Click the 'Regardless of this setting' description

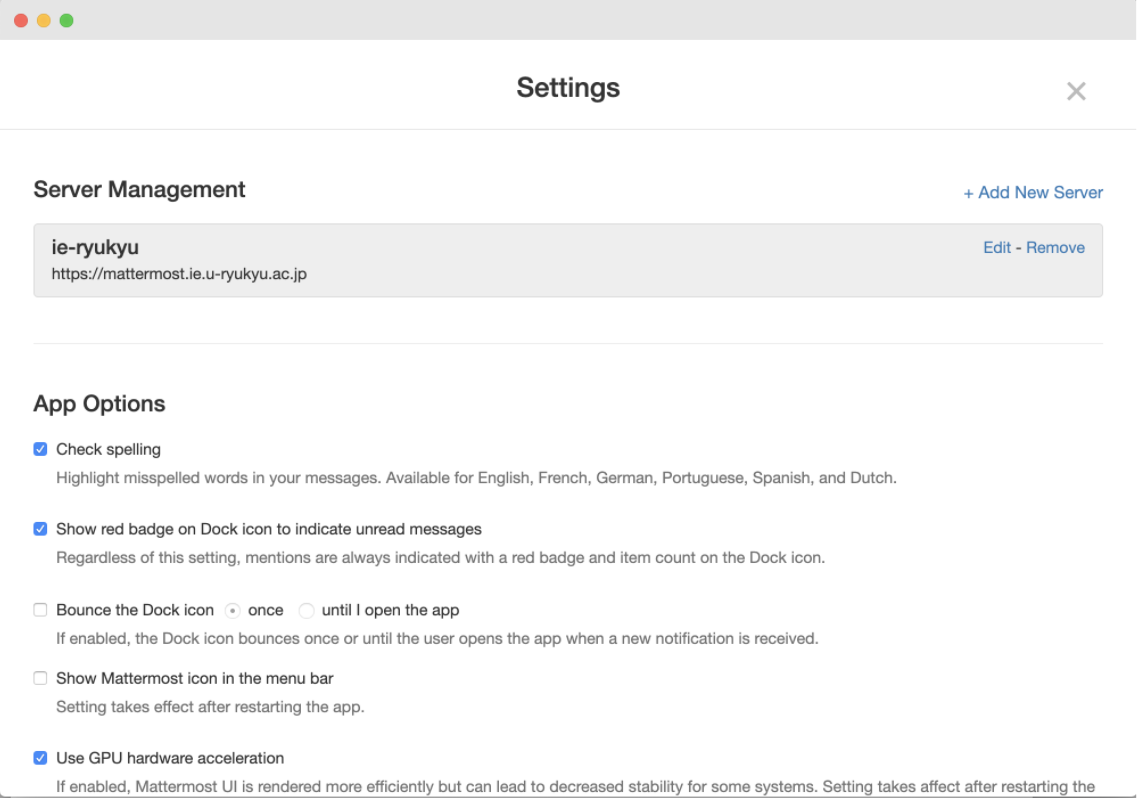click(441, 558)
